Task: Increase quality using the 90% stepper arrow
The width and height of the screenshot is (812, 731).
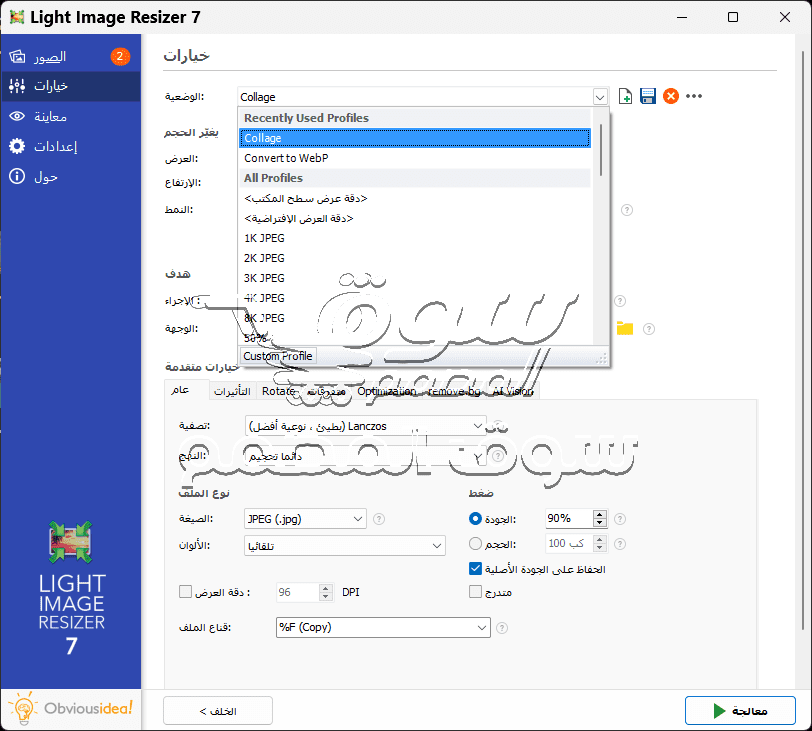Action: [x=600, y=514]
